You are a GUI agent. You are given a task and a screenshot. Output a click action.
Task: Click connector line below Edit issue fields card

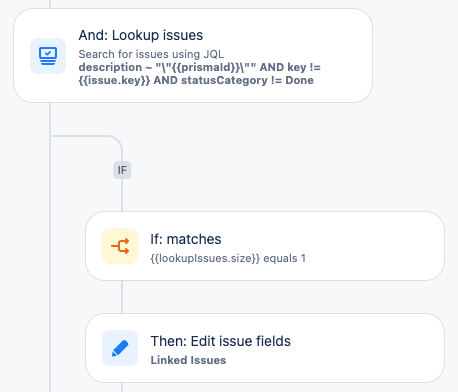pos(122,387)
